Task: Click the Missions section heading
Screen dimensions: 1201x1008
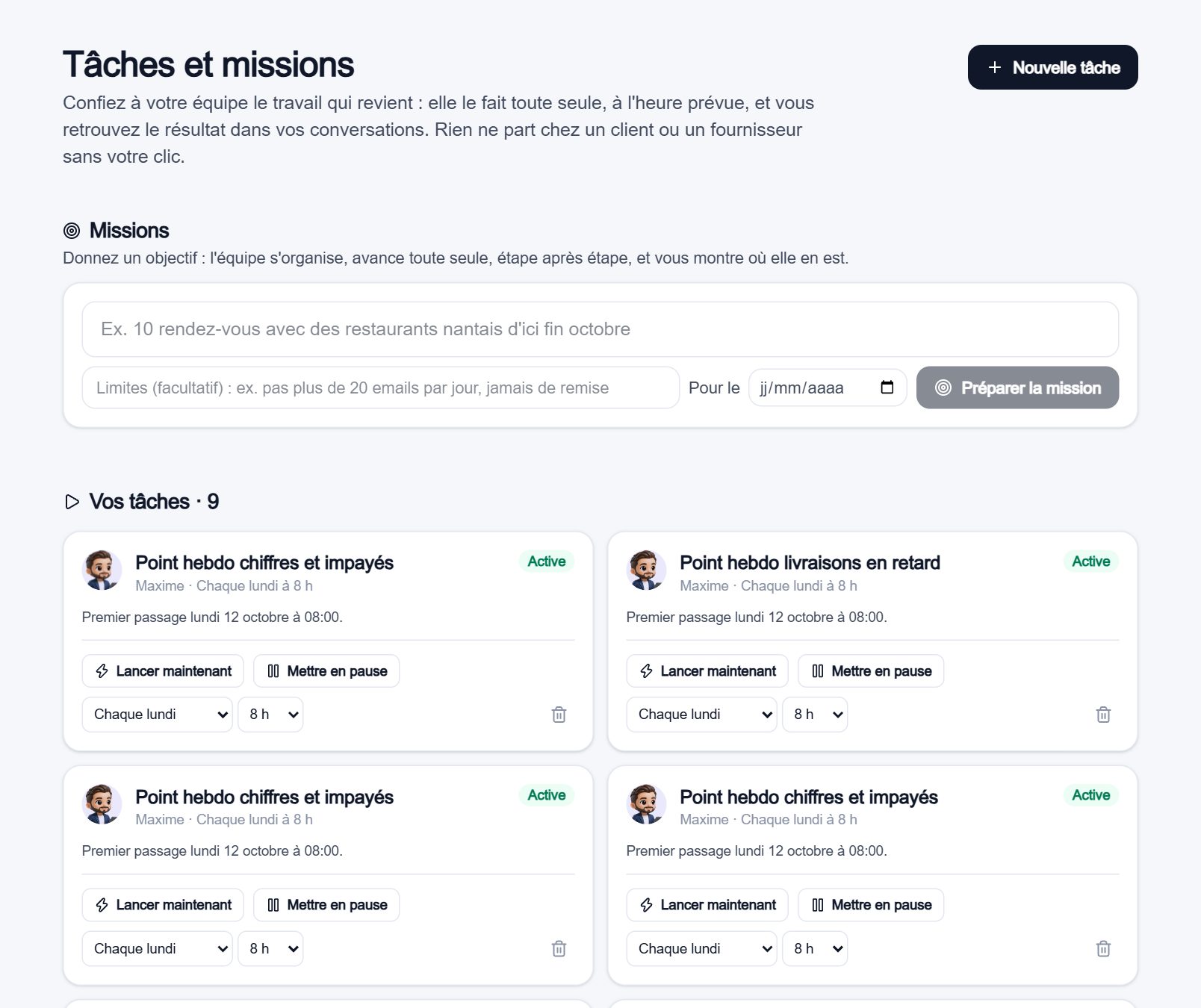Action: [129, 231]
